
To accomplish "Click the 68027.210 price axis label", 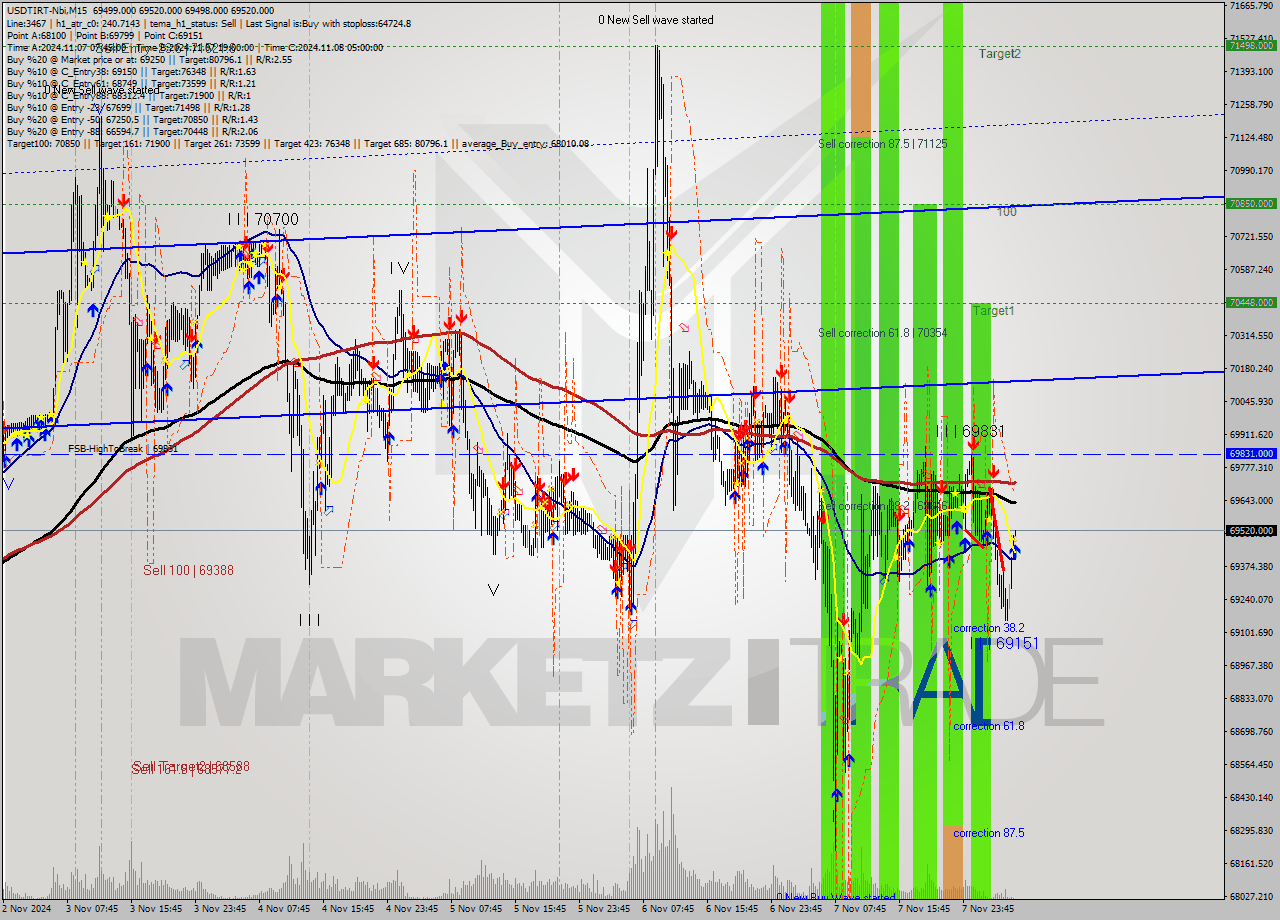I will (x=1251, y=897).
